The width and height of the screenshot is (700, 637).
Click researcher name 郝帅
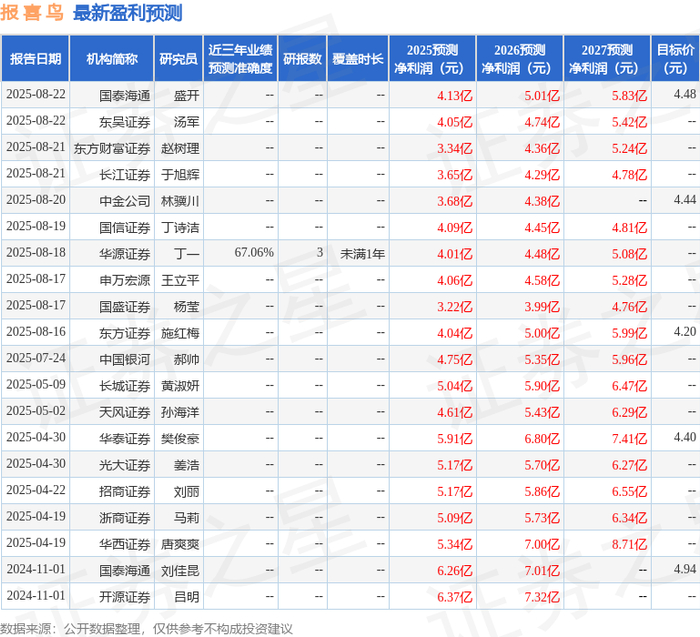tap(187, 359)
